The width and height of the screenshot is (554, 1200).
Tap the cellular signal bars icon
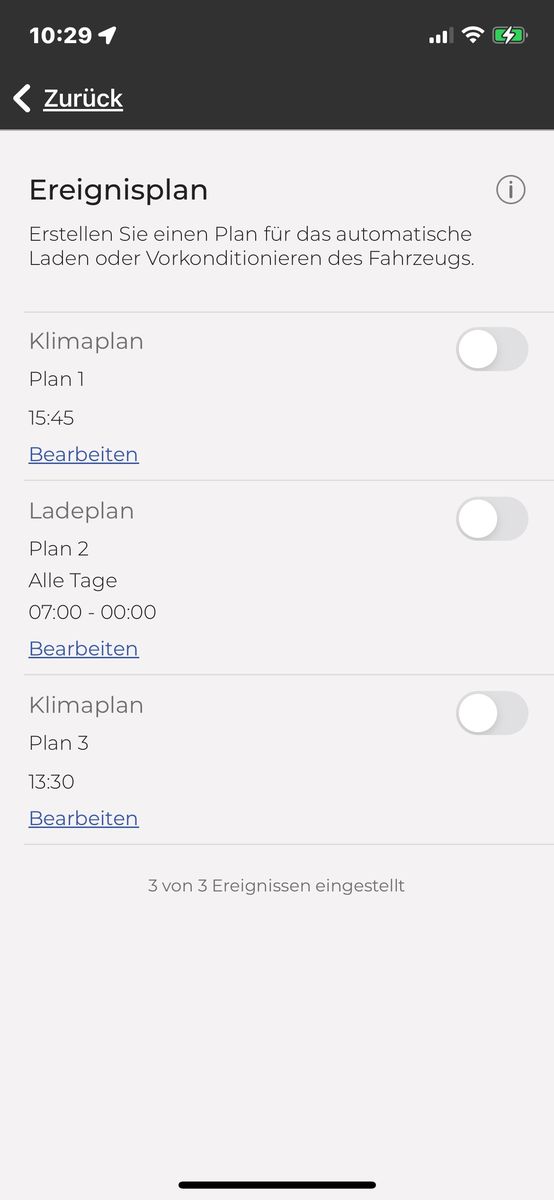(441, 36)
